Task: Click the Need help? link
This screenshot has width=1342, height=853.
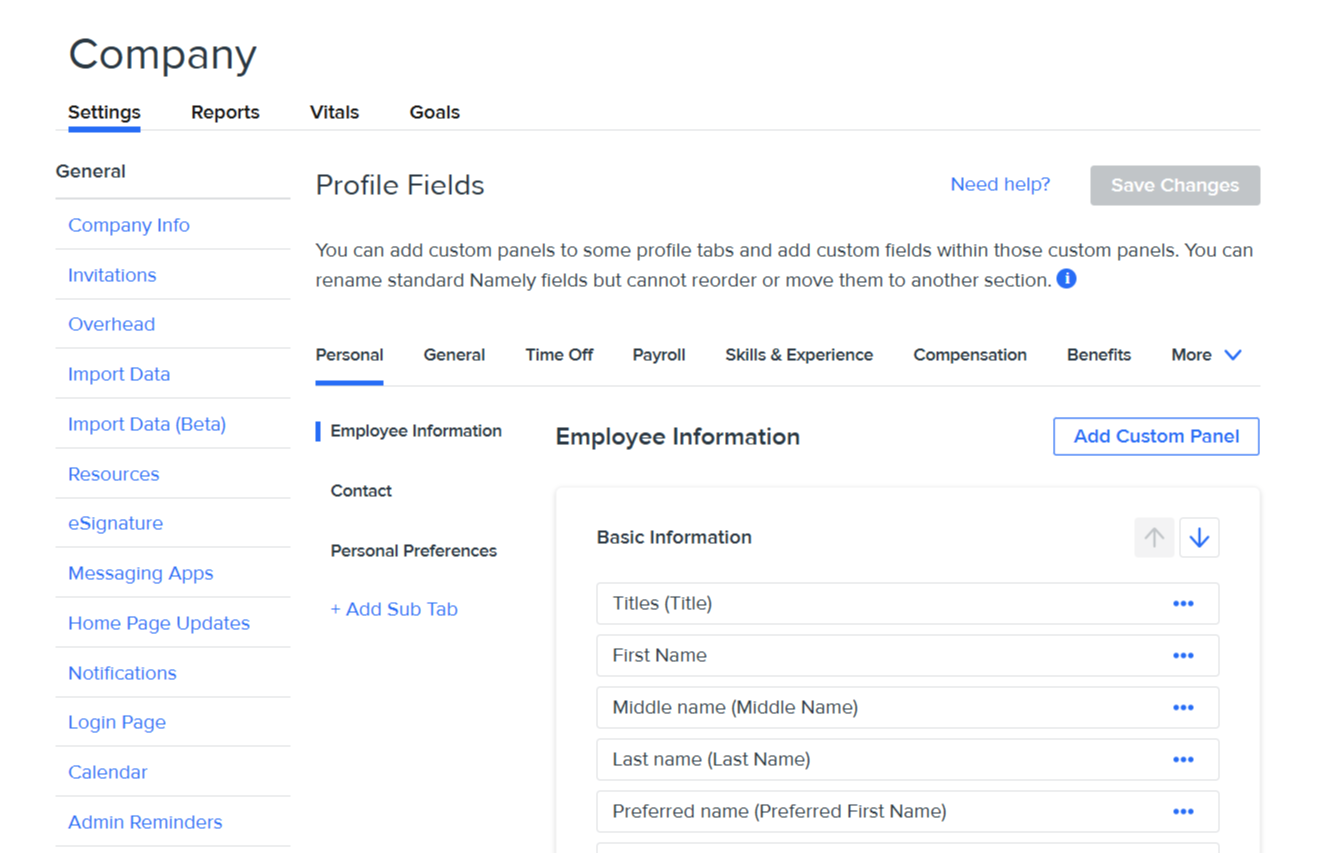Action: coord(999,185)
